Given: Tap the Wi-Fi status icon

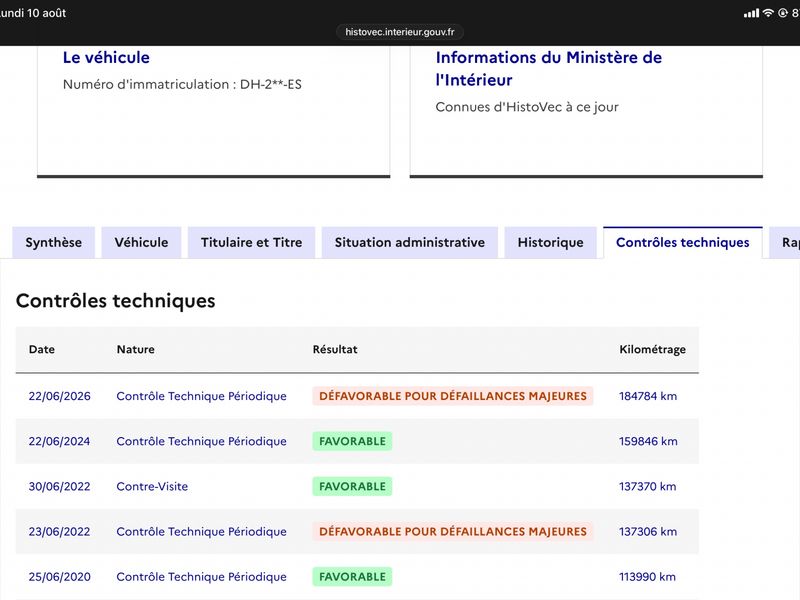Looking at the screenshot, I should (768, 13).
